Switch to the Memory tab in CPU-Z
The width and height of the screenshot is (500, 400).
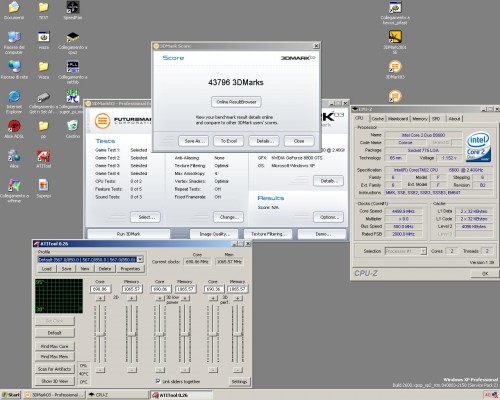(x=420, y=119)
